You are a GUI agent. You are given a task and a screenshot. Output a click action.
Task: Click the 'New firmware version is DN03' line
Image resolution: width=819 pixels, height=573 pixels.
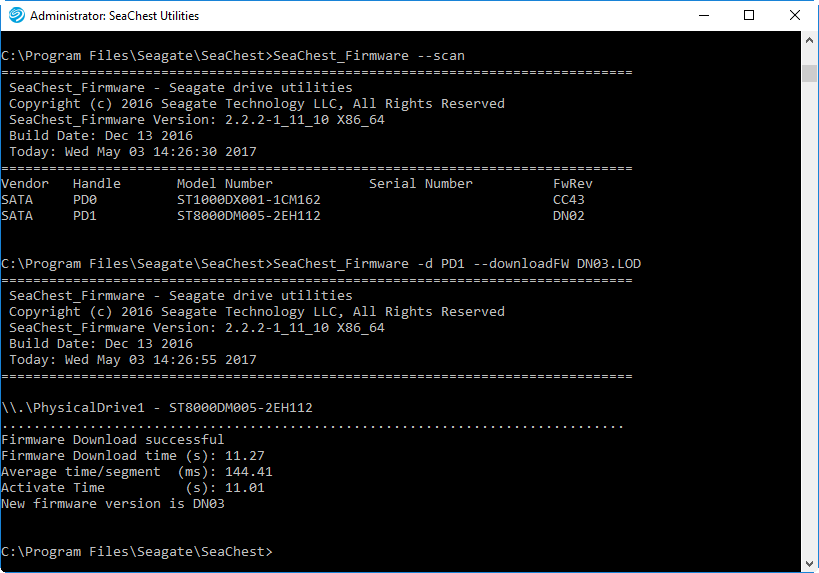(x=113, y=504)
